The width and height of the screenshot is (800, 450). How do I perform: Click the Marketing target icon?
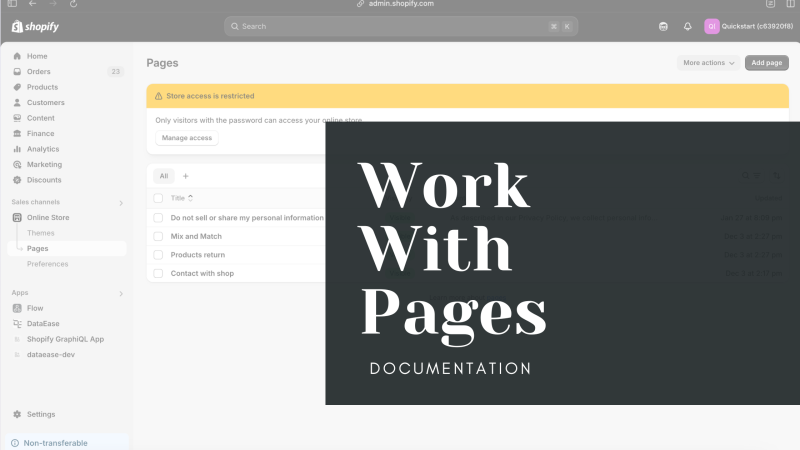17,164
